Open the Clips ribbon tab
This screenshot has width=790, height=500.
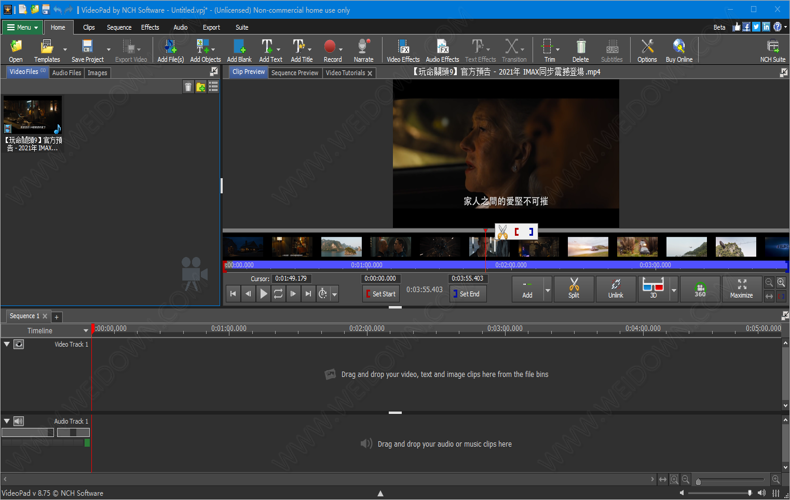(x=89, y=27)
